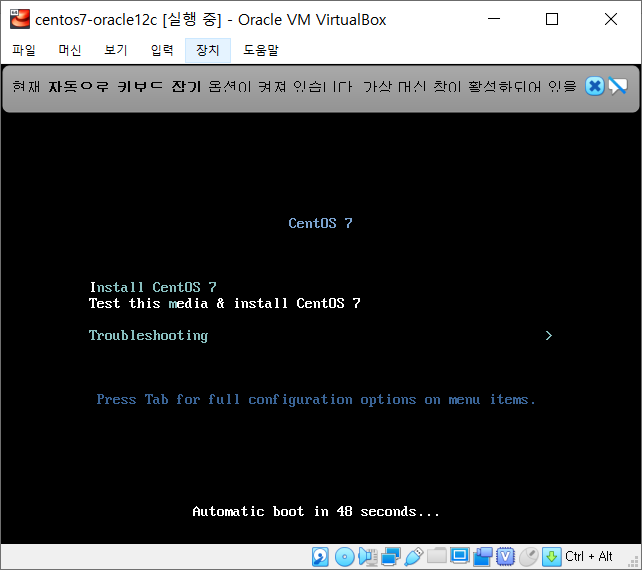Select Install CentOS 7 boot entry
Viewport: 642px width, 570px height.
pos(153,287)
